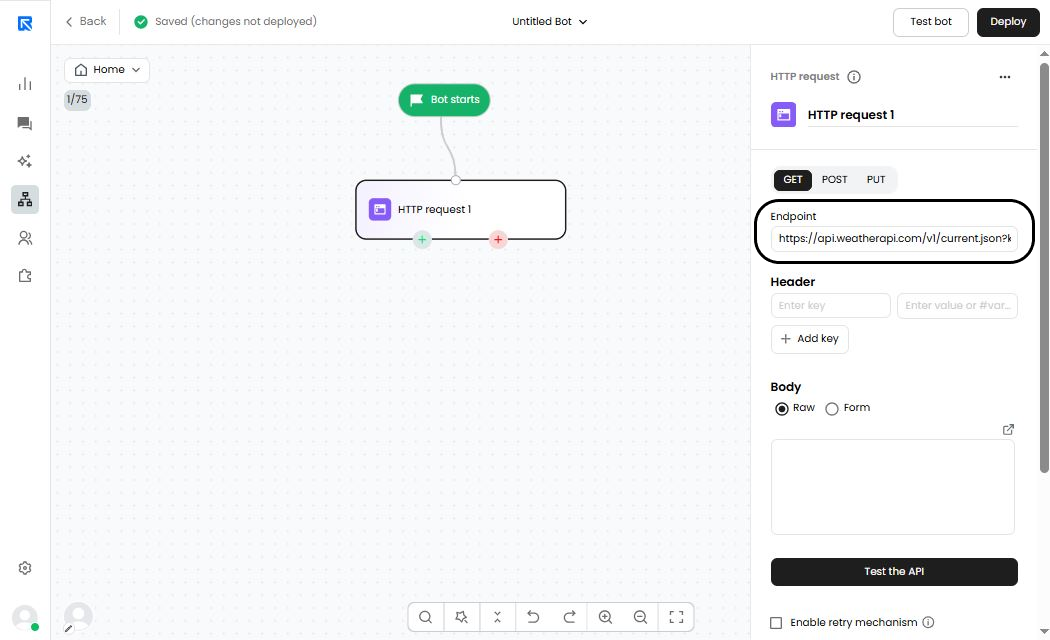
Task: Select the Form body option
Action: coord(832,408)
